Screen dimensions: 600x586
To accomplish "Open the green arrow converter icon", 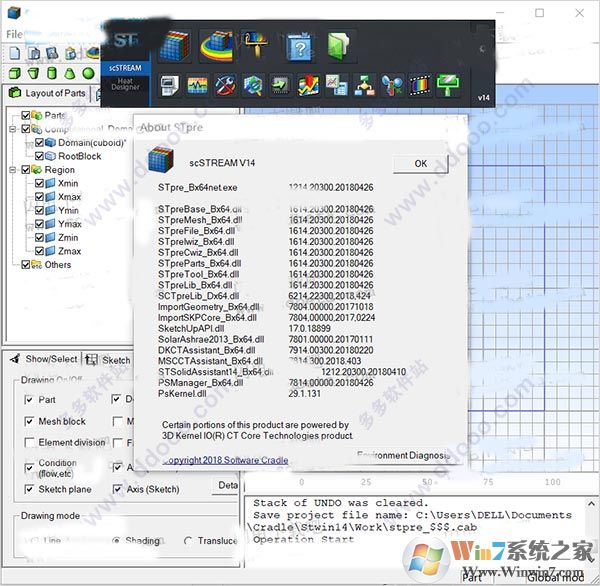I will click(280, 85).
